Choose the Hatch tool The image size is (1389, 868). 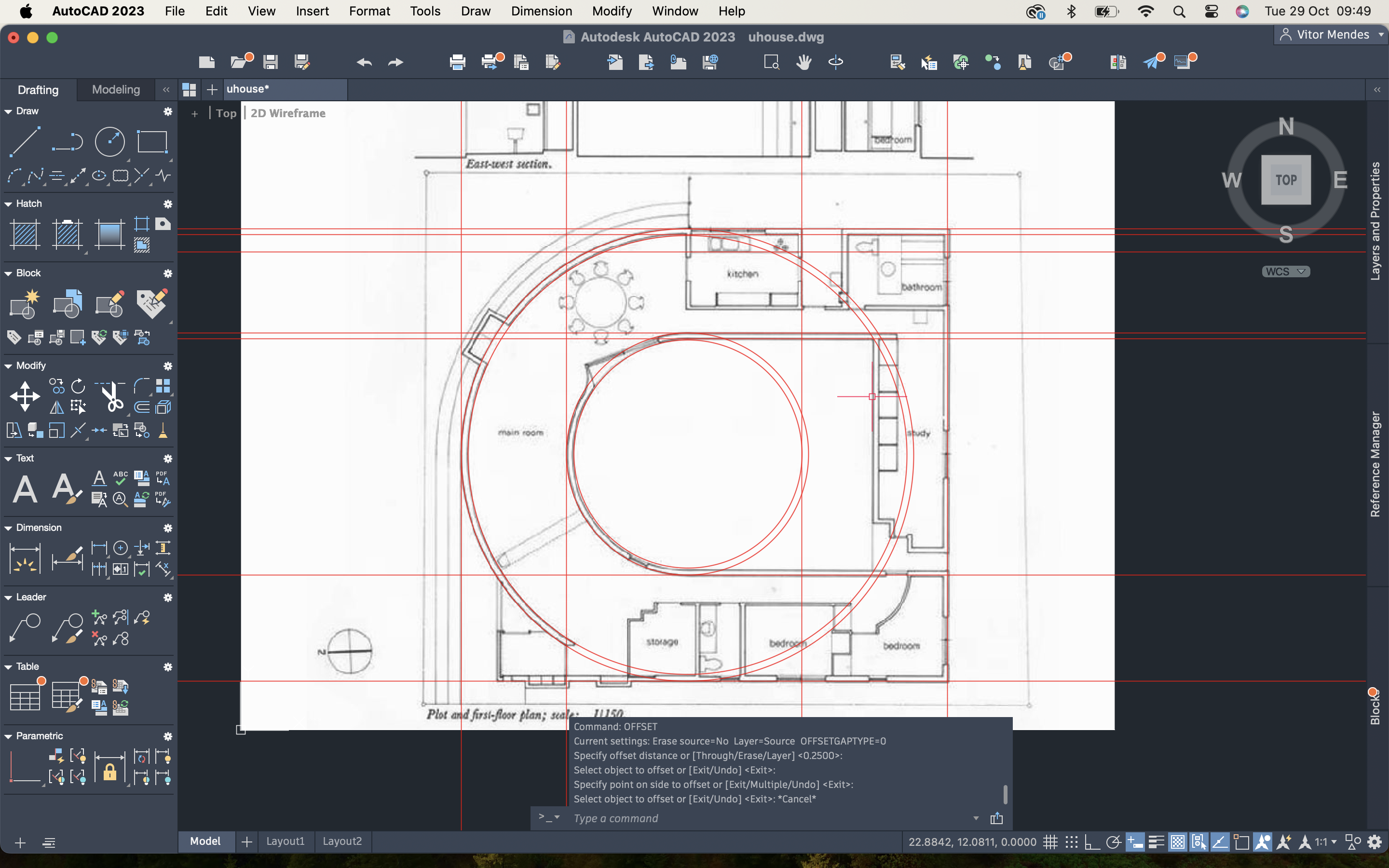pos(25,234)
